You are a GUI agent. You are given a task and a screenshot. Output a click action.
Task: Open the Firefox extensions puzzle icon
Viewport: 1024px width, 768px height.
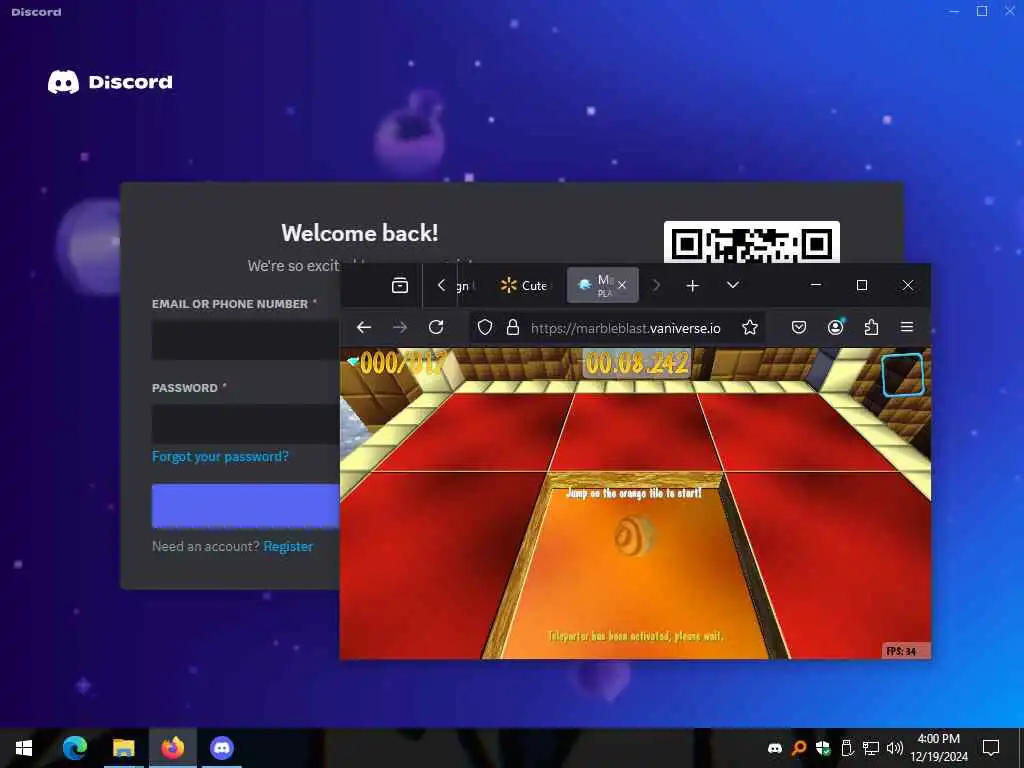point(871,327)
